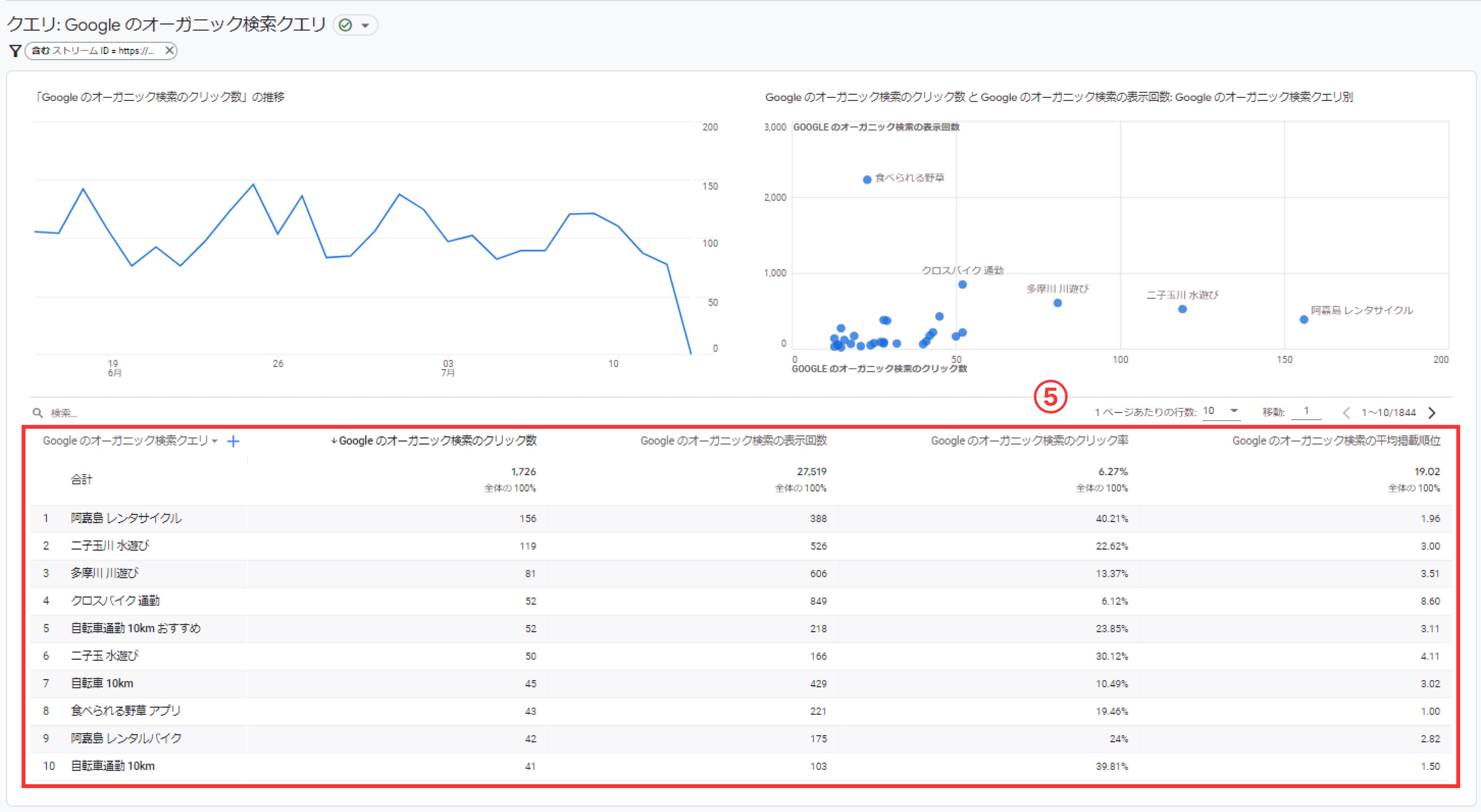Screen dimensions: 1481x812
Task: Click total click rate value 6.27%
Action: click(1113, 472)
